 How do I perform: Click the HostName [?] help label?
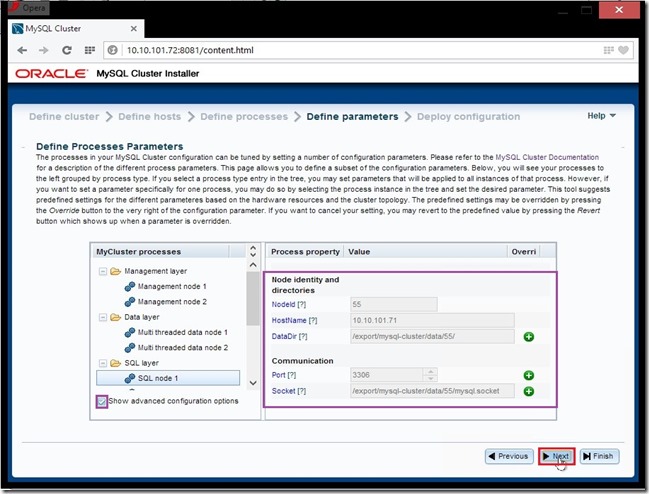294,320
